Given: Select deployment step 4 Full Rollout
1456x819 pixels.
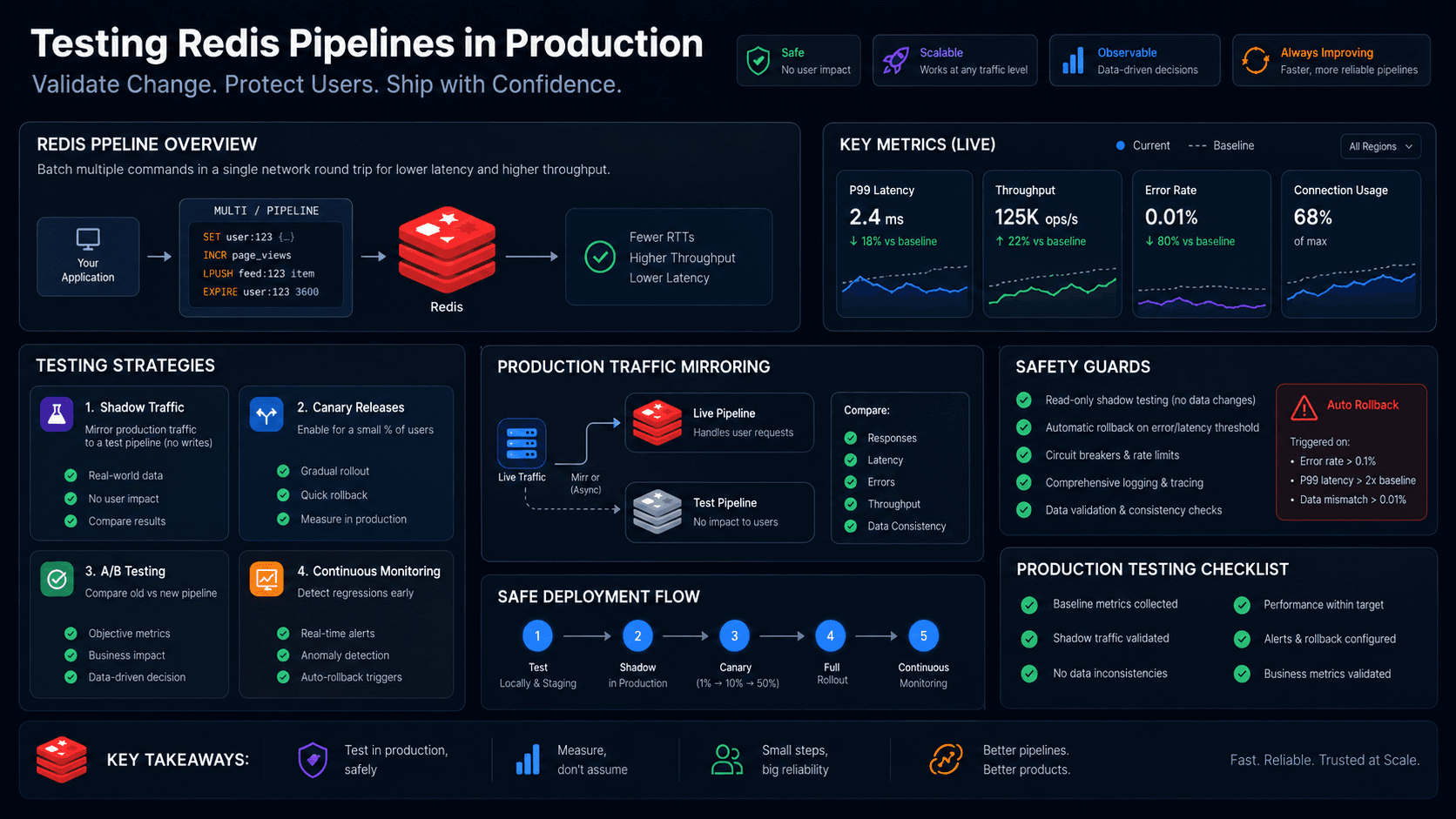Looking at the screenshot, I should tap(830, 636).
